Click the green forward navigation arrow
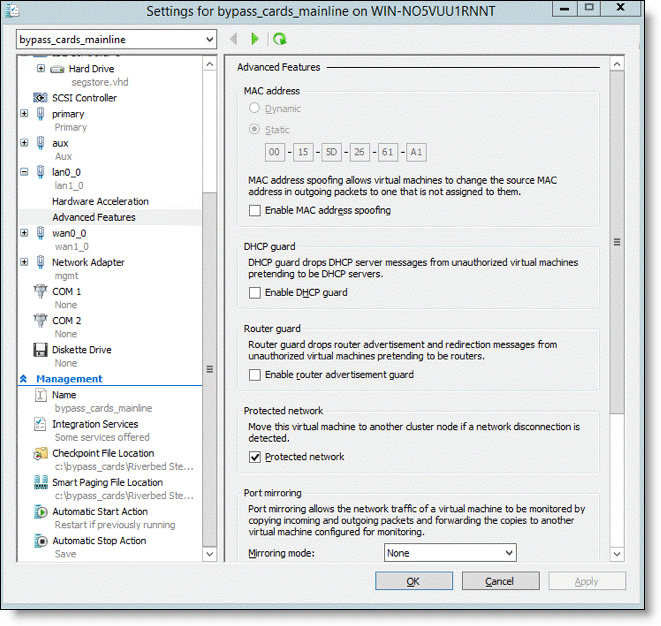The image size is (661, 626). point(255,39)
